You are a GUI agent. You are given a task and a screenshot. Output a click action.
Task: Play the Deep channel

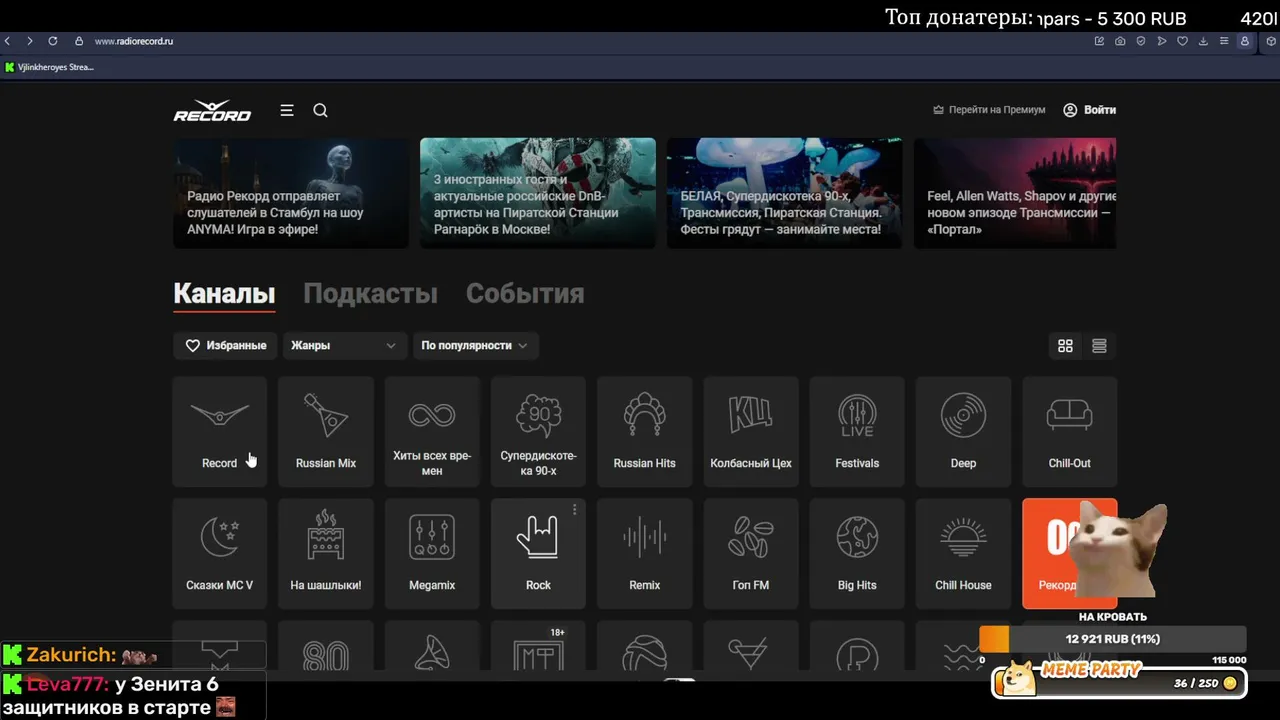(963, 431)
